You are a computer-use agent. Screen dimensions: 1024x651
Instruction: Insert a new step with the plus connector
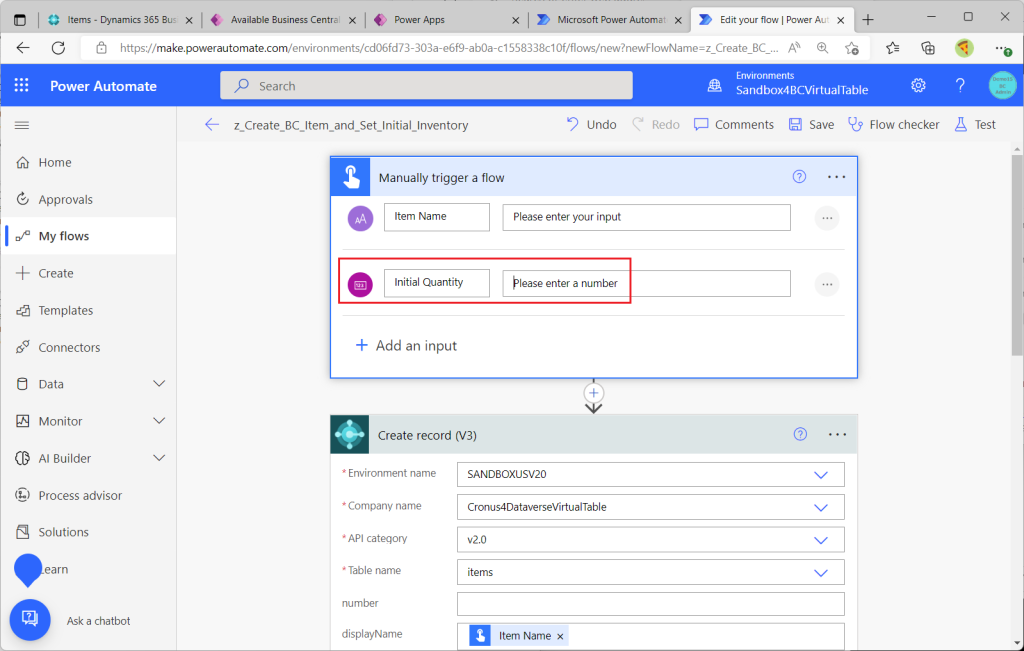[593, 393]
